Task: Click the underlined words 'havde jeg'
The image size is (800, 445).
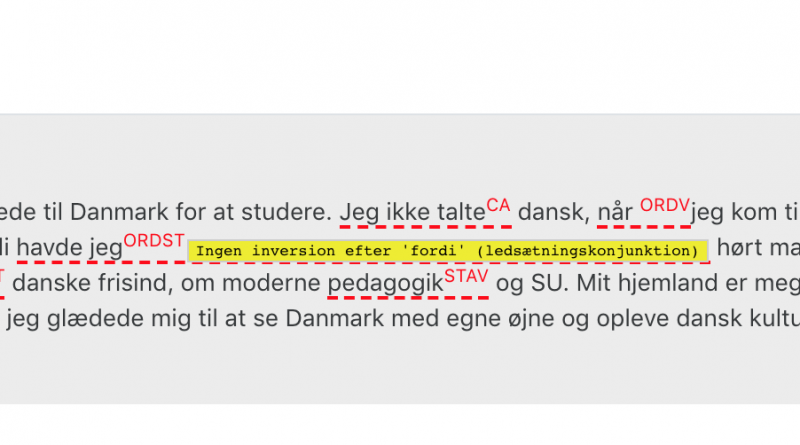Action: (69, 248)
